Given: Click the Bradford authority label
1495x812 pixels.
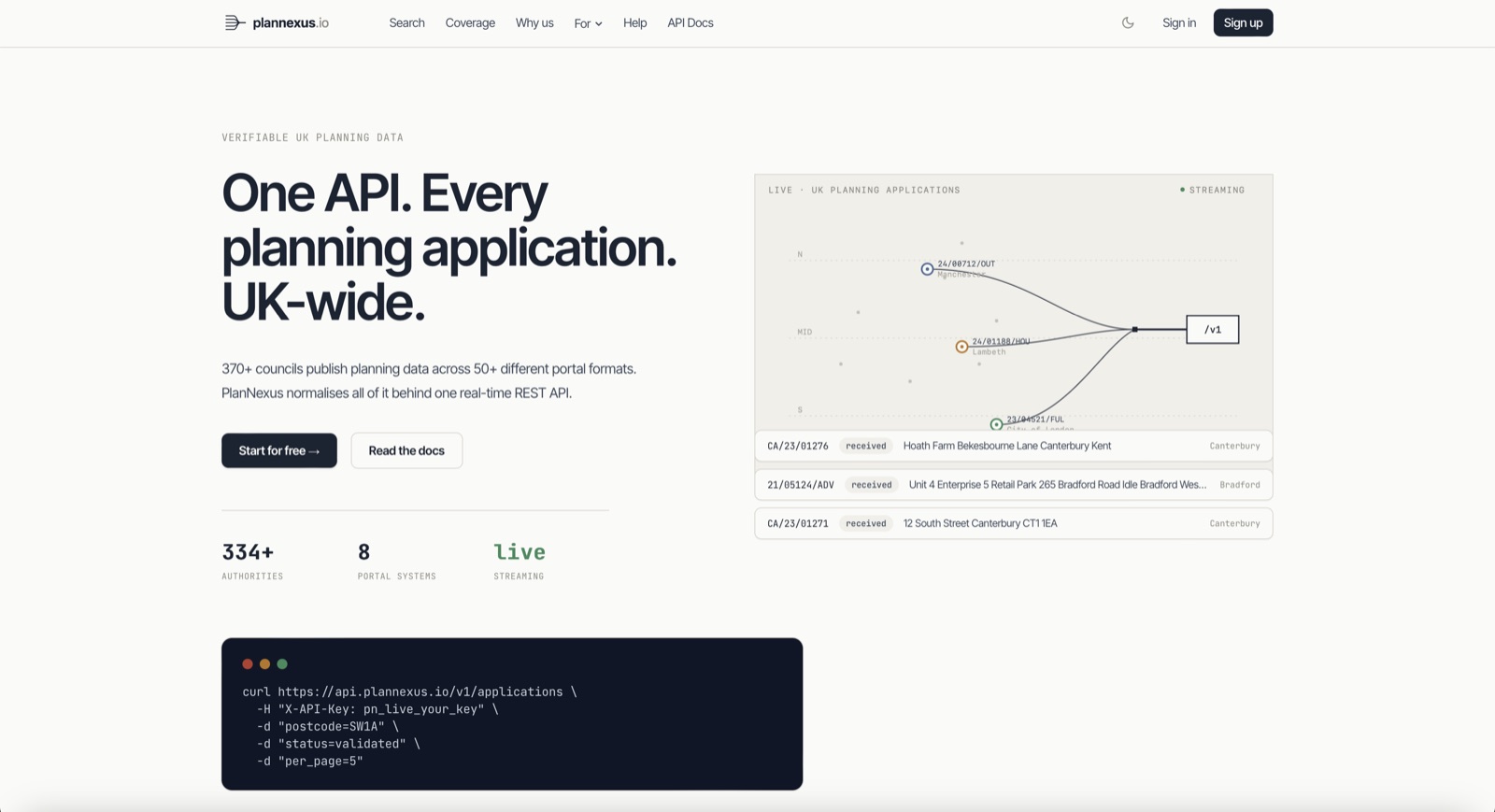Looking at the screenshot, I should 1240,485.
